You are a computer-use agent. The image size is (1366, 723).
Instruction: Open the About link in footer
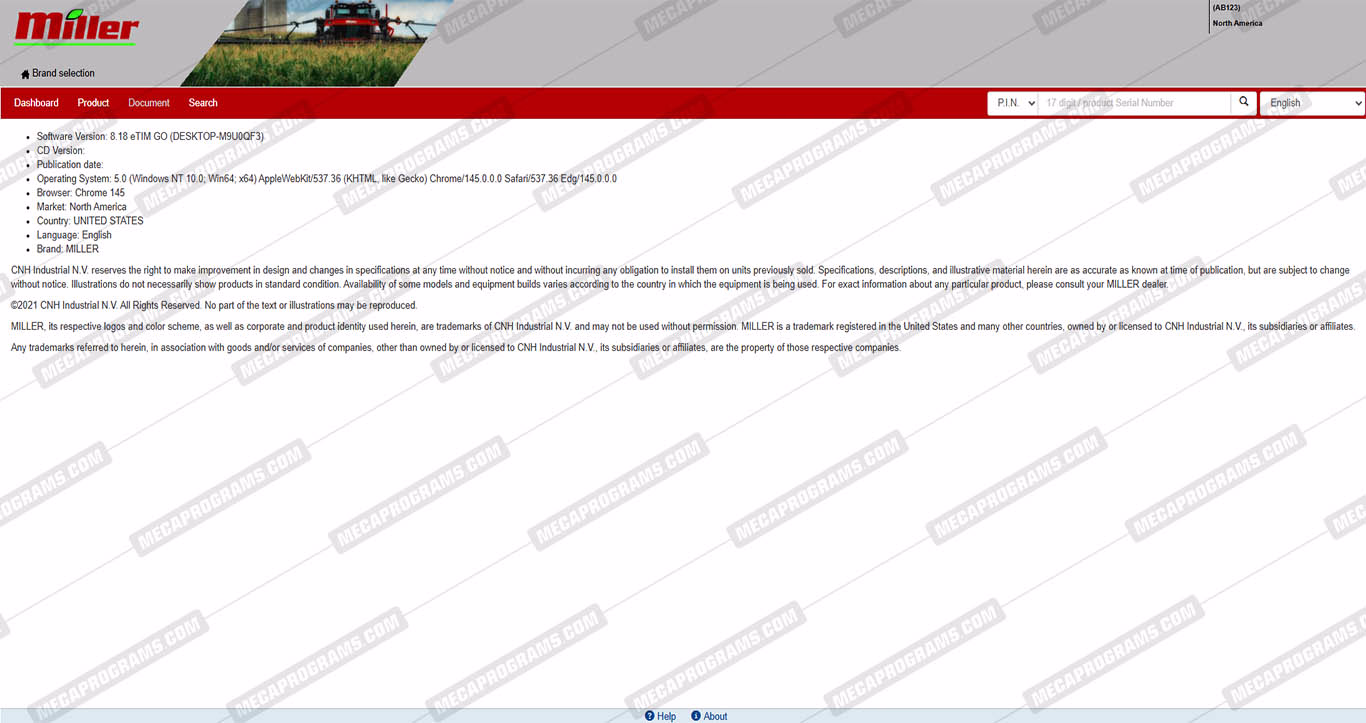[709, 716]
